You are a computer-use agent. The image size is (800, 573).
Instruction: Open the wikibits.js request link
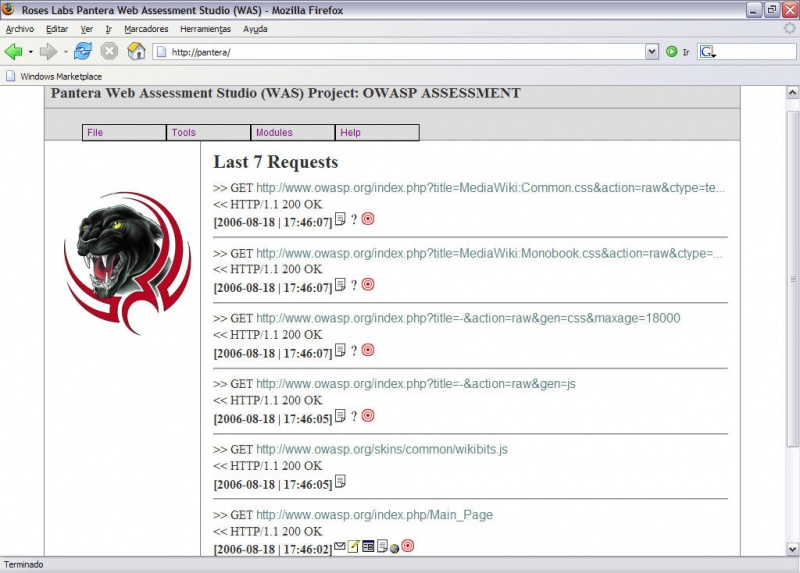(x=381, y=449)
